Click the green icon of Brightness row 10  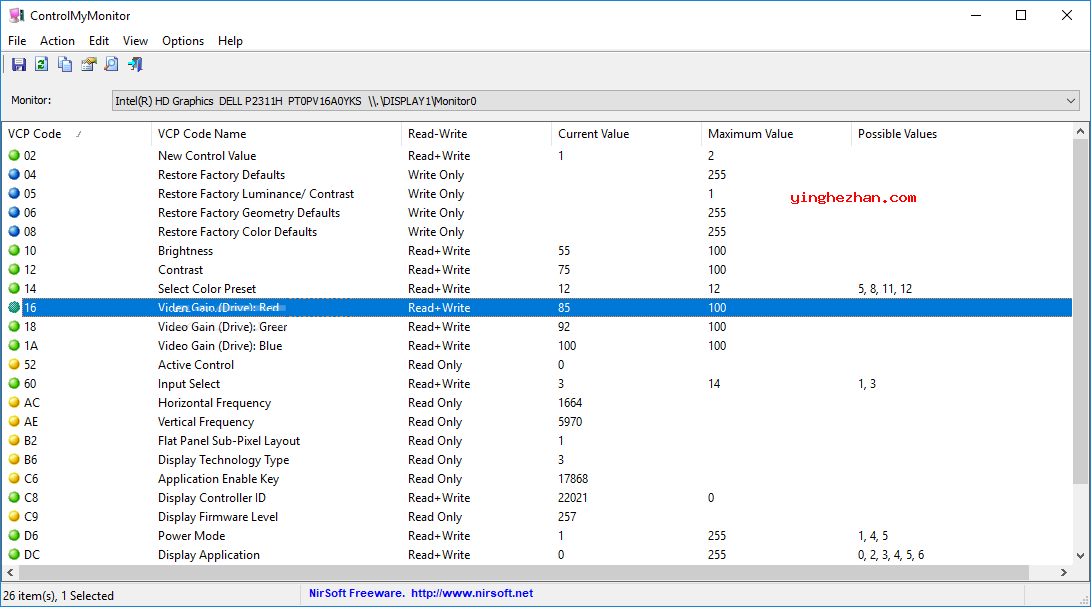point(14,251)
